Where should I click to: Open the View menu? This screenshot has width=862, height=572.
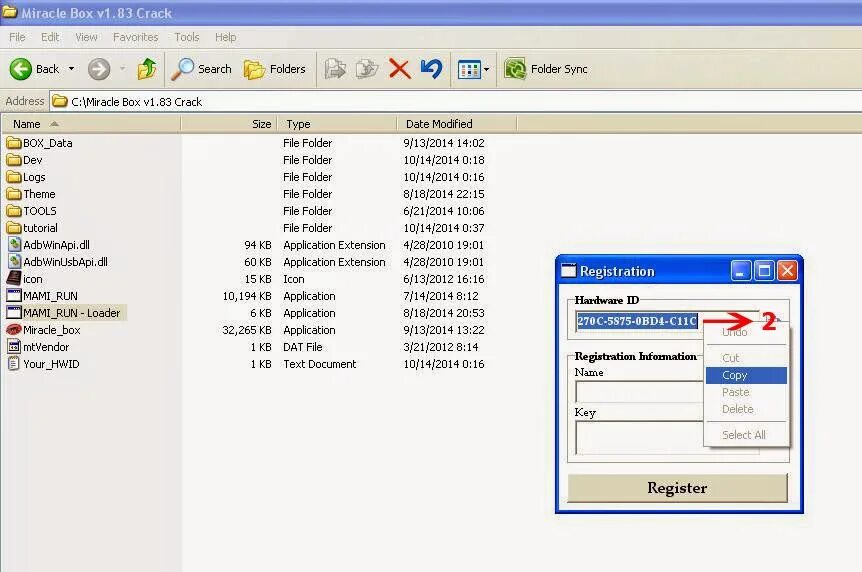point(86,37)
